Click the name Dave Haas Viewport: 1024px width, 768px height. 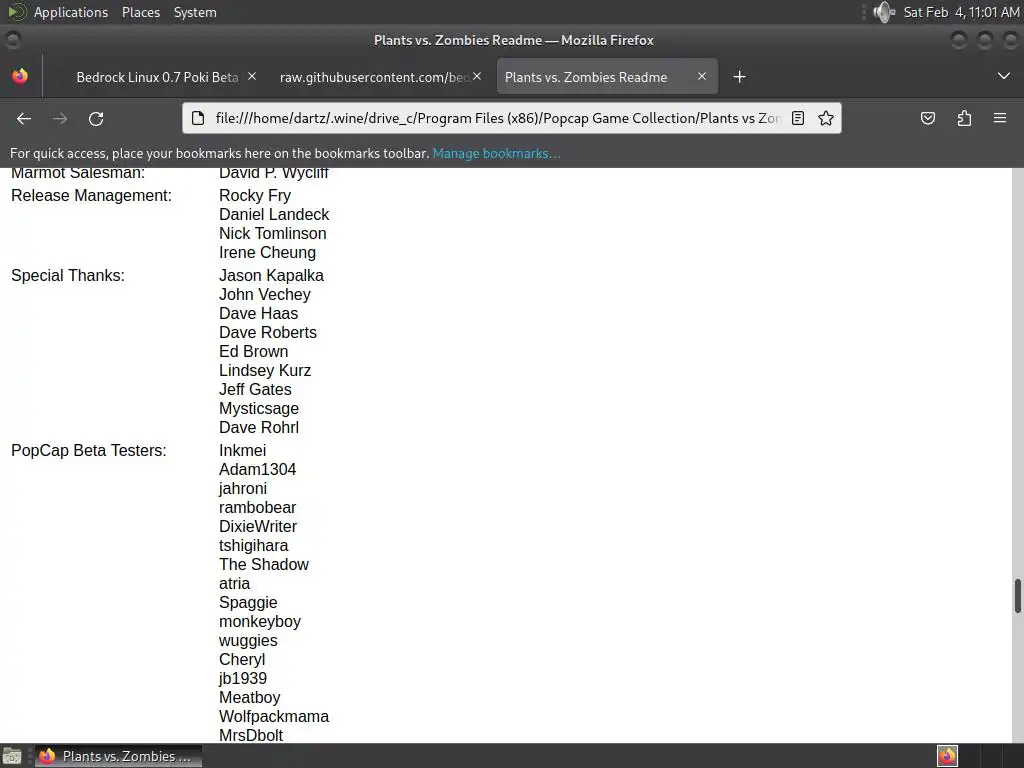(258, 313)
